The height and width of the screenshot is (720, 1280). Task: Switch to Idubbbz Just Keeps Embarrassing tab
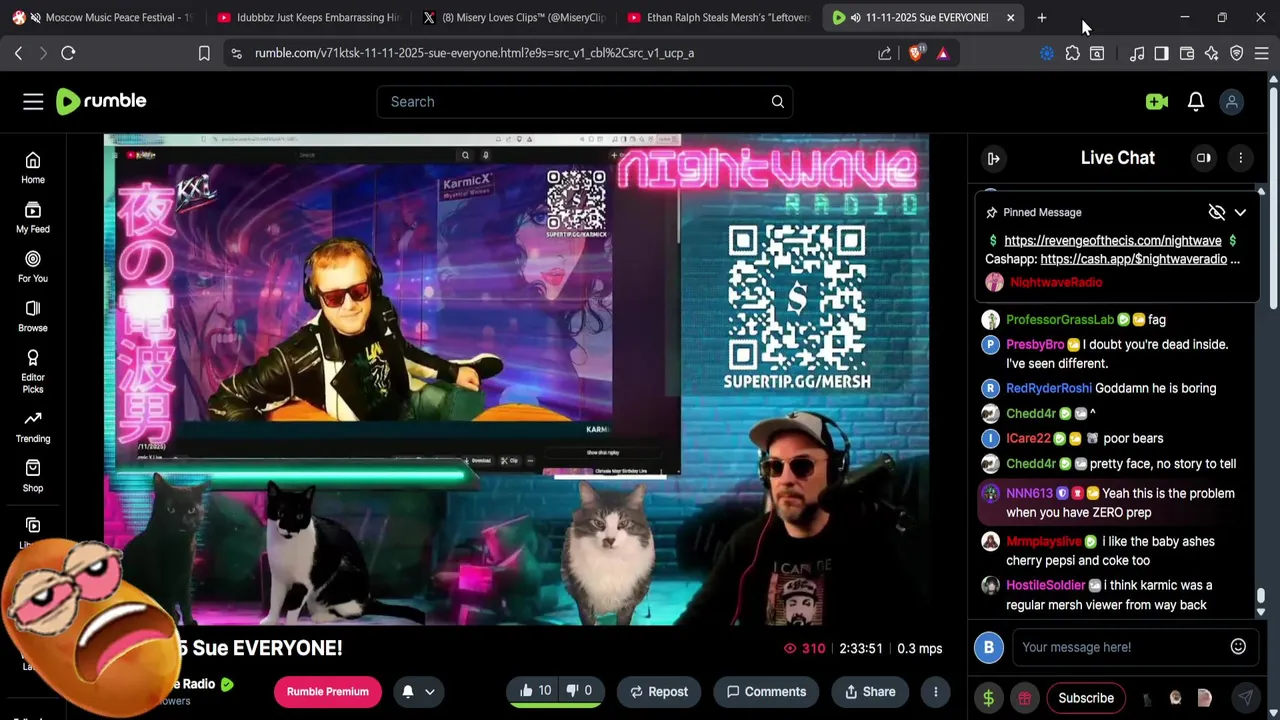[x=308, y=17]
